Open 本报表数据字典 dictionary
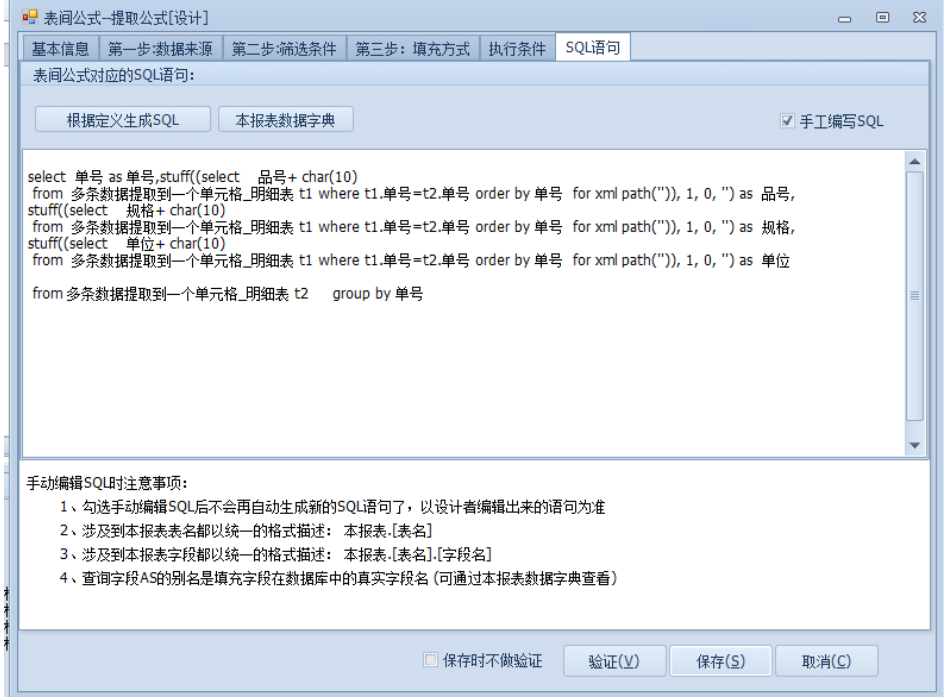Image resolution: width=949 pixels, height=697 pixels. pos(285,120)
